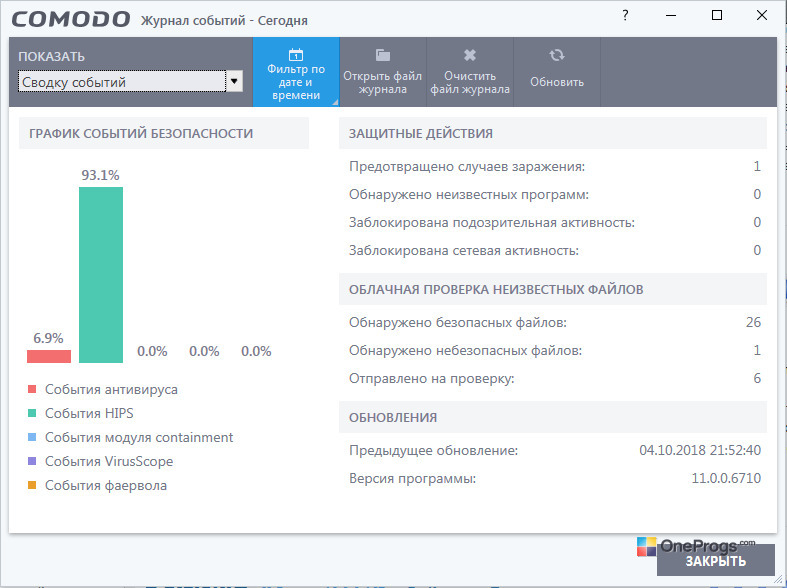The image size is (787, 588).
Task: Click version number 11.0.0.6710
Action: (726, 478)
